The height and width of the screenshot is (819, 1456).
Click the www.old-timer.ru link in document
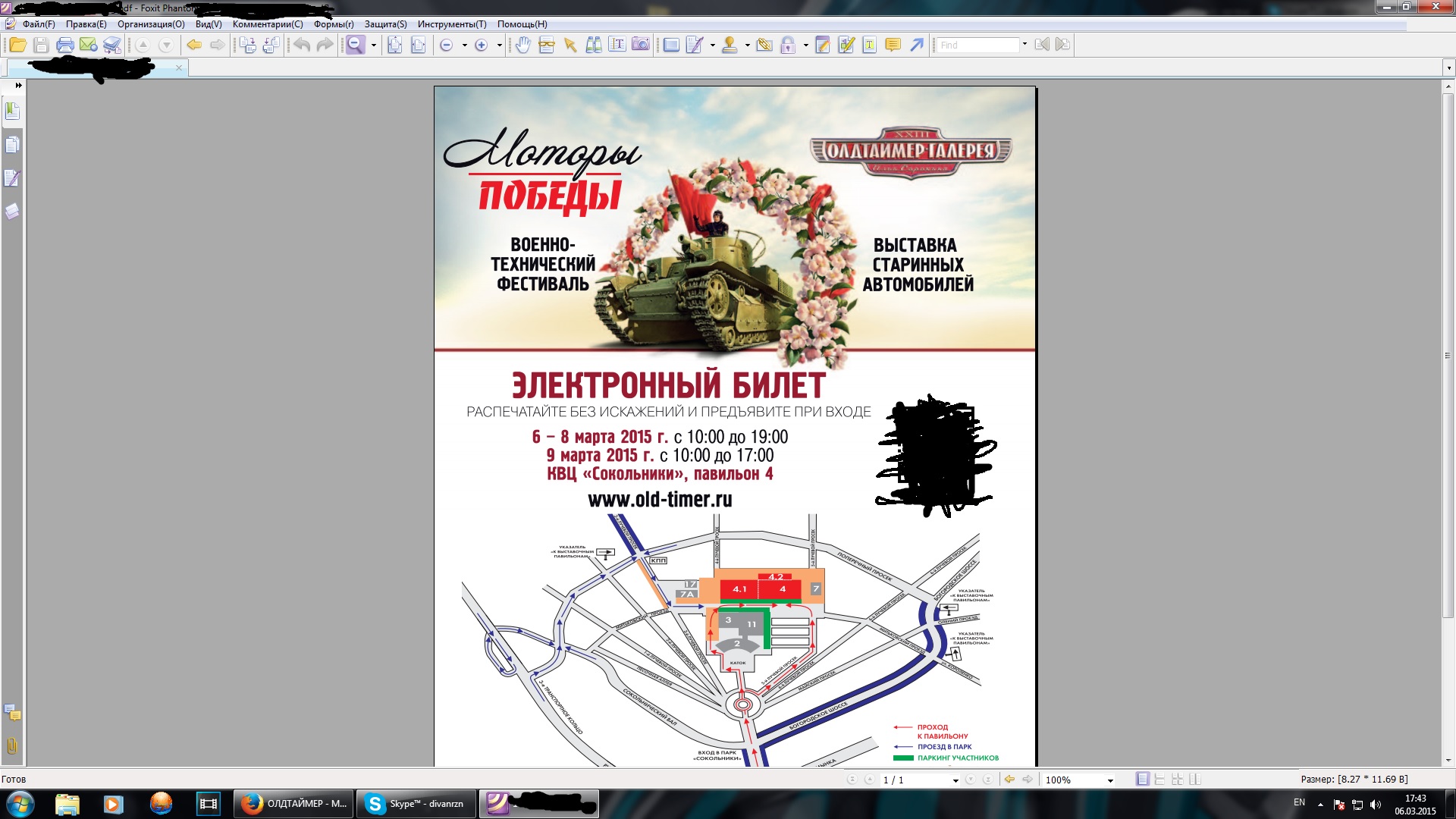point(660,500)
